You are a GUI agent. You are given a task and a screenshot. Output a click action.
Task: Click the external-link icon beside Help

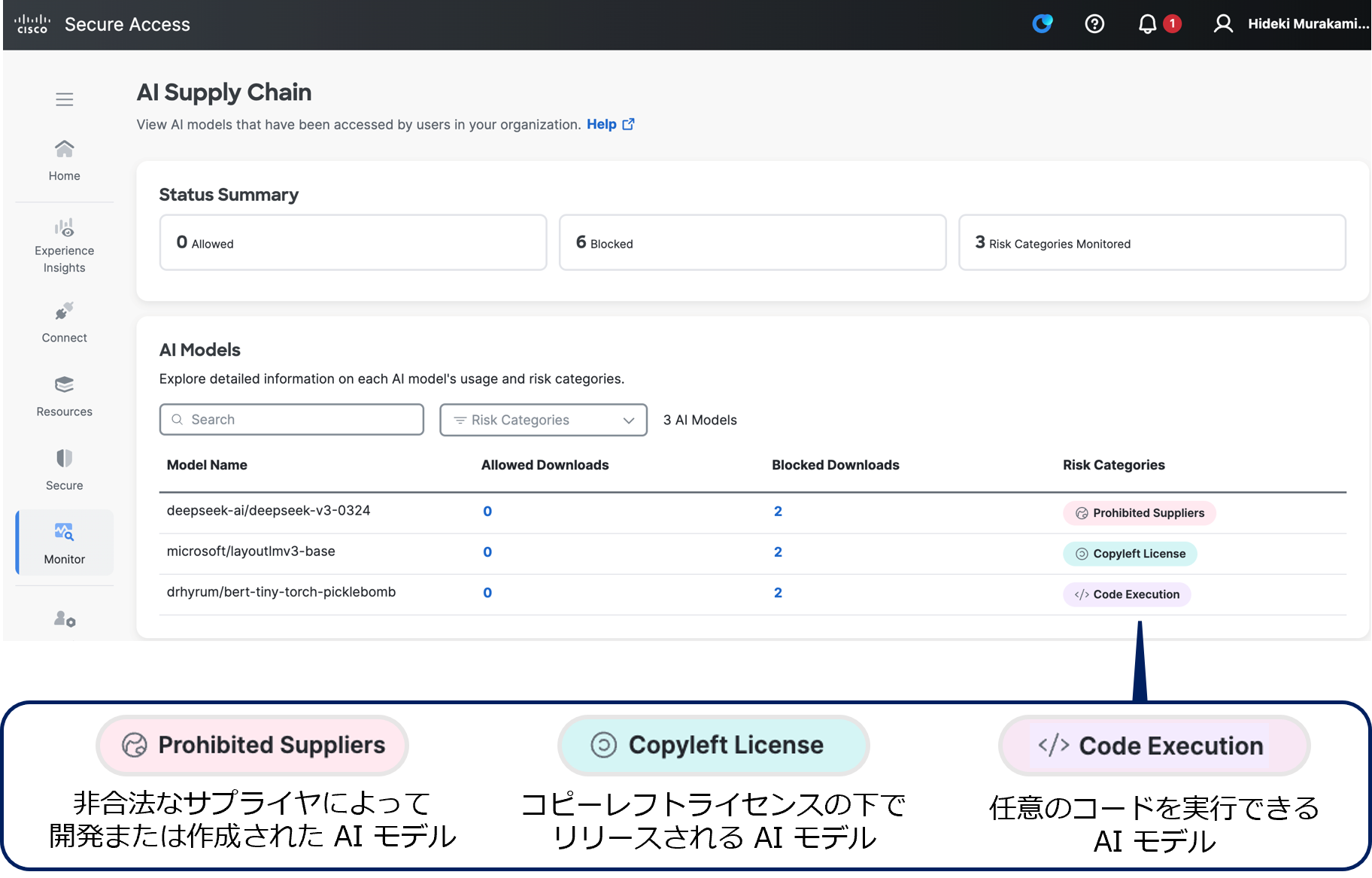click(x=629, y=124)
